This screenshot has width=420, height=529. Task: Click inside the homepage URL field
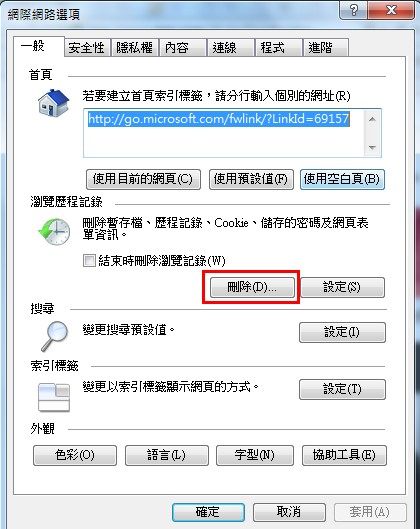(x=224, y=133)
